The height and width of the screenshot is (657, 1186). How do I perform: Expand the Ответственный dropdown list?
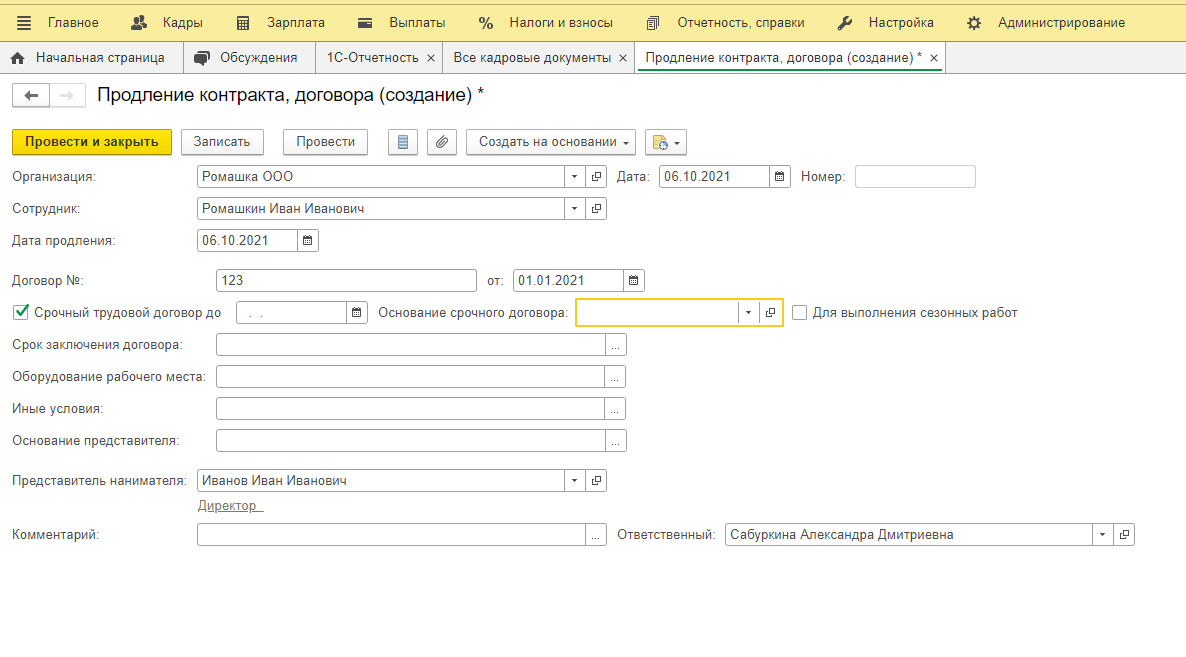tap(1103, 535)
